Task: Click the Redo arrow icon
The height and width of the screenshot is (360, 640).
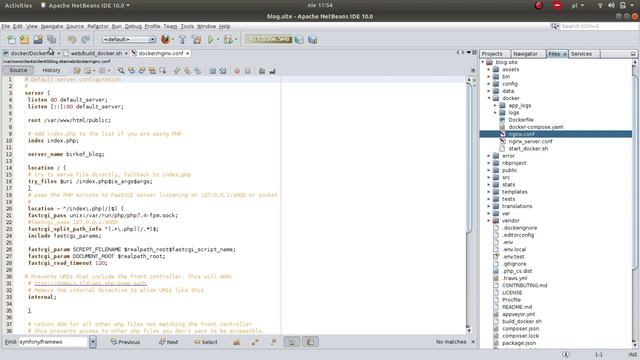Action: pyautogui.click(x=85, y=40)
